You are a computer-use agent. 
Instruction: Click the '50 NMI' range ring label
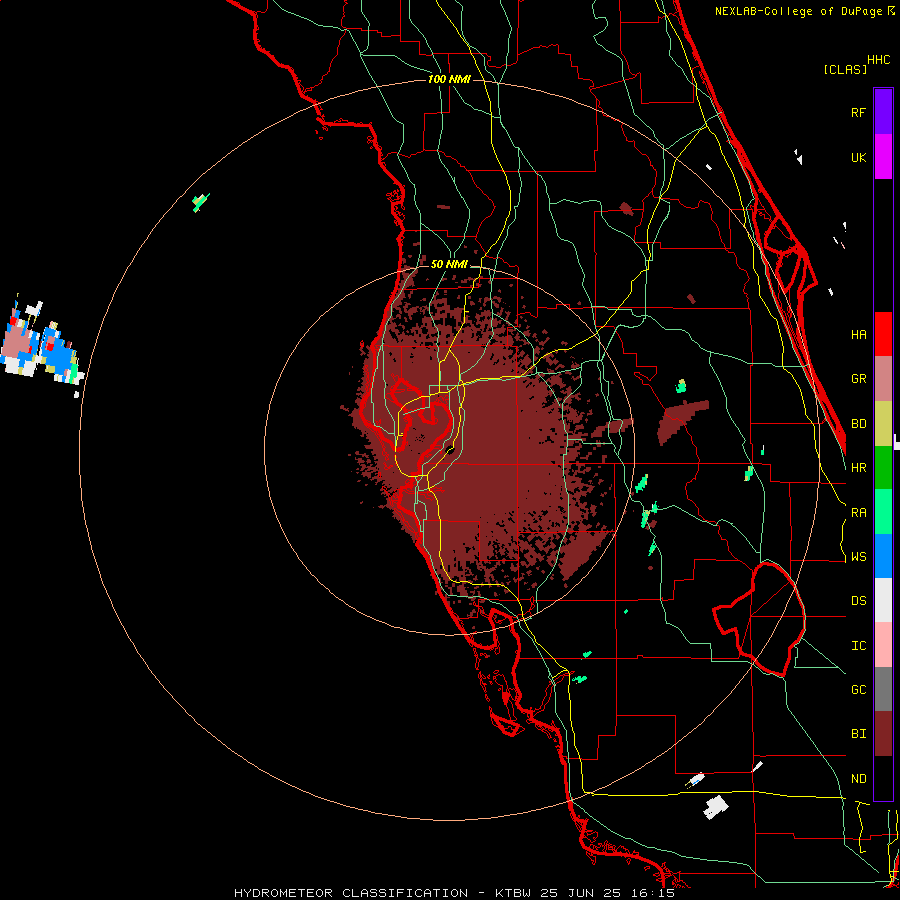click(449, 264)
